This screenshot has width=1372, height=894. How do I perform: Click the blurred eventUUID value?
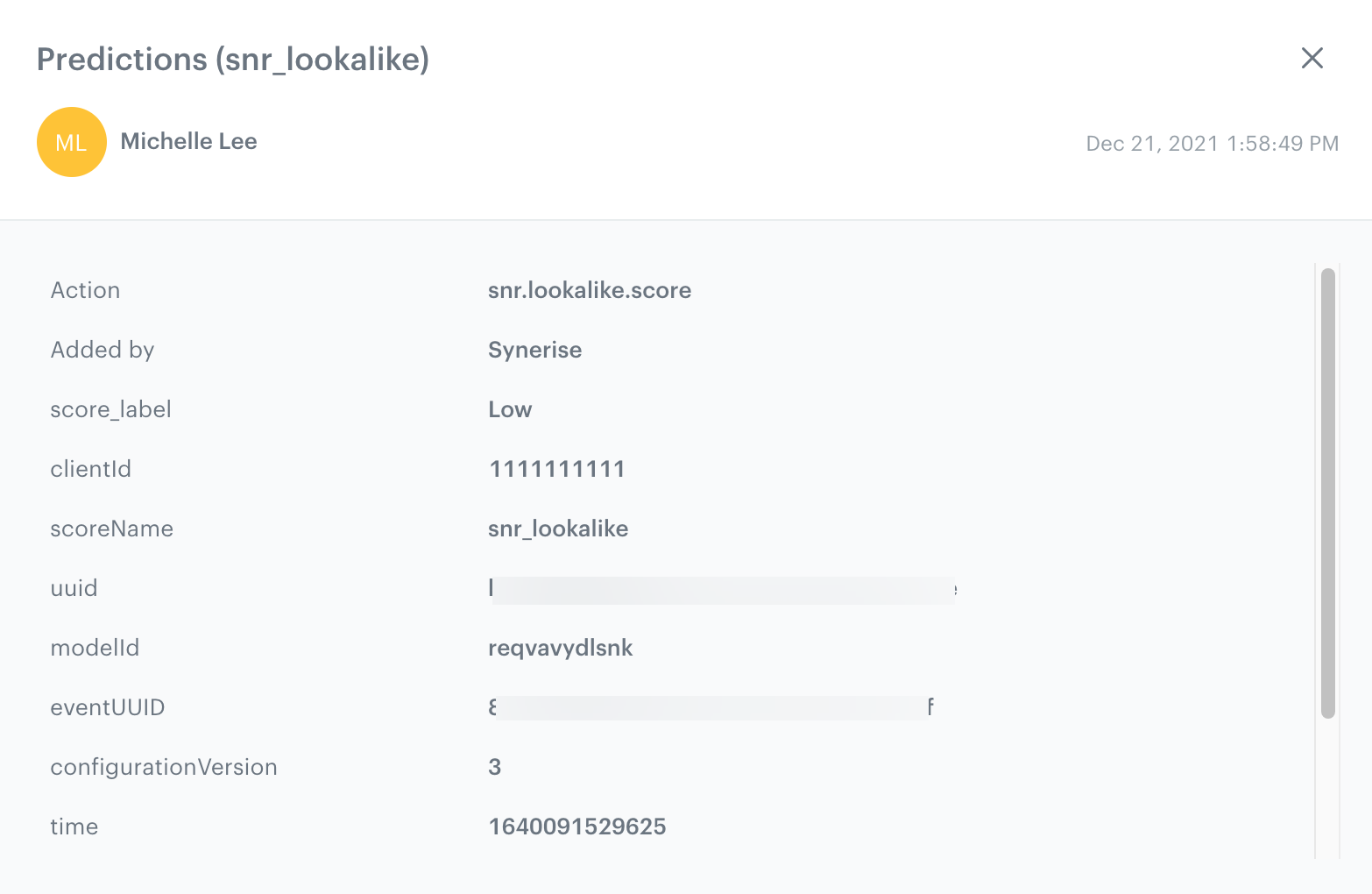(711, 707)
